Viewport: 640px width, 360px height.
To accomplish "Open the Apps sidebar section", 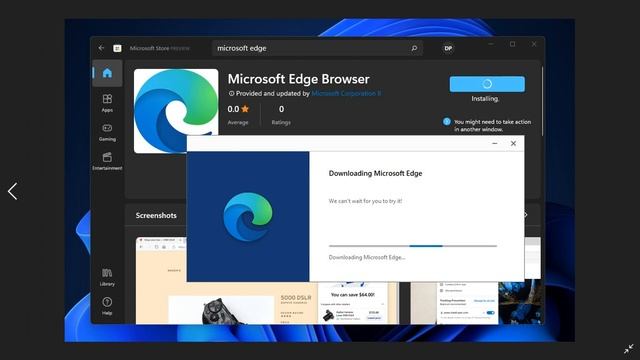I will point(107,103).
